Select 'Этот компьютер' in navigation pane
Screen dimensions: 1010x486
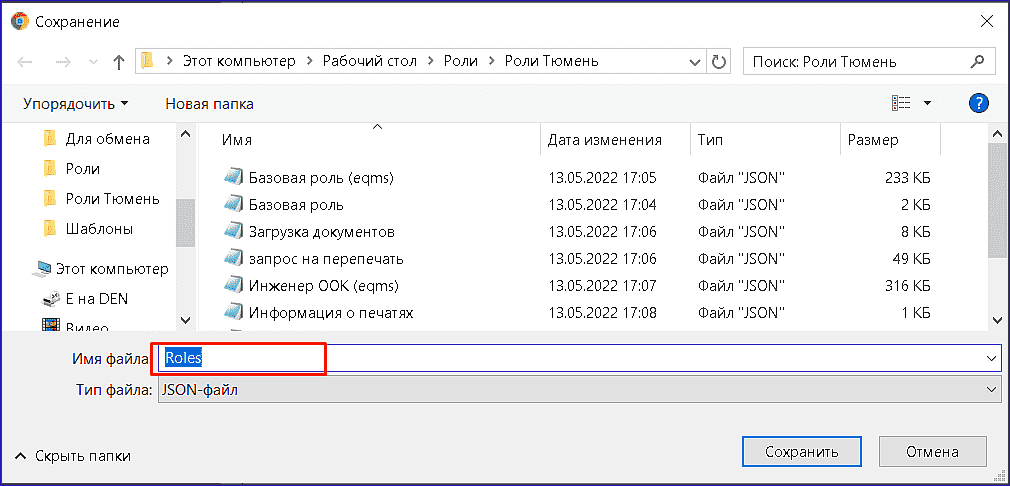112,268
